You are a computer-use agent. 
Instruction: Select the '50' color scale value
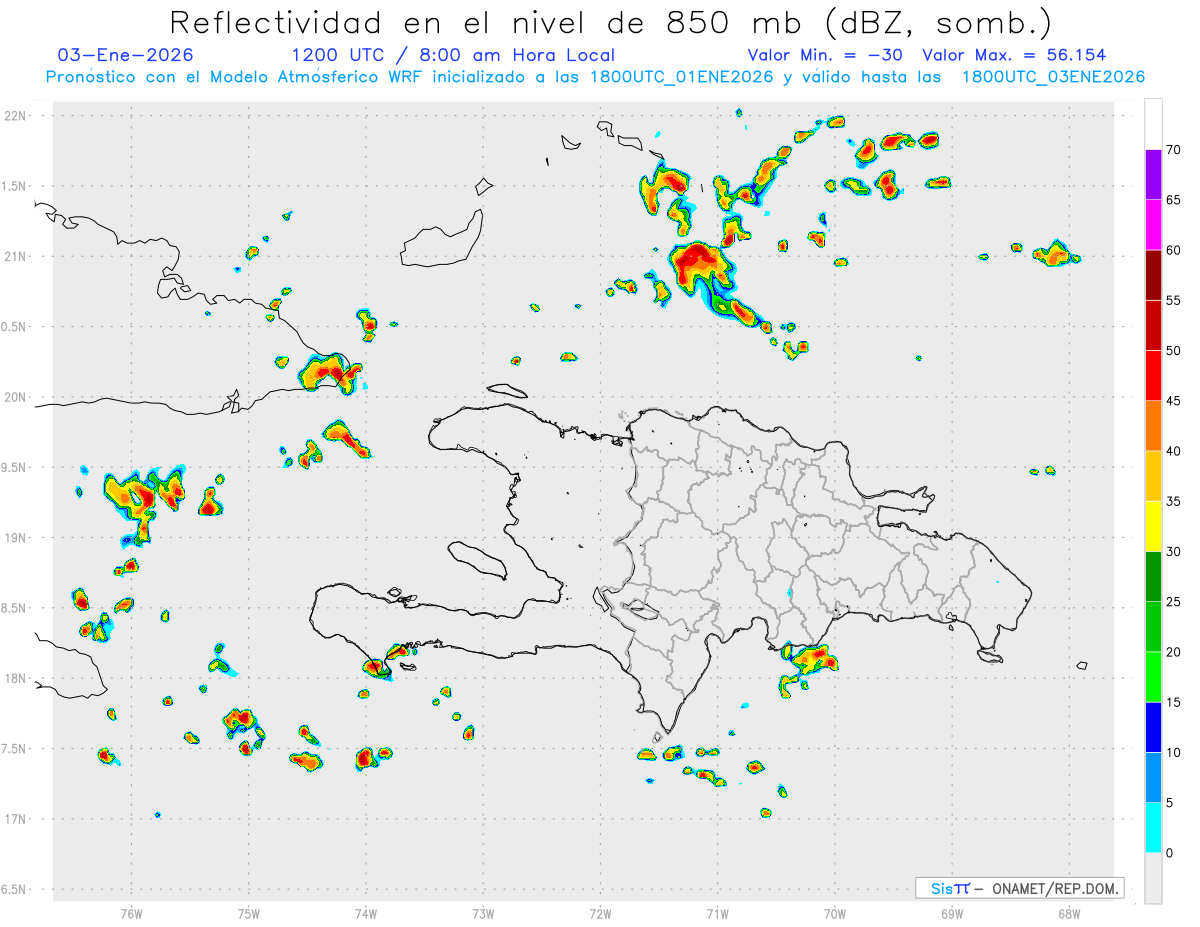(1175, 351)
